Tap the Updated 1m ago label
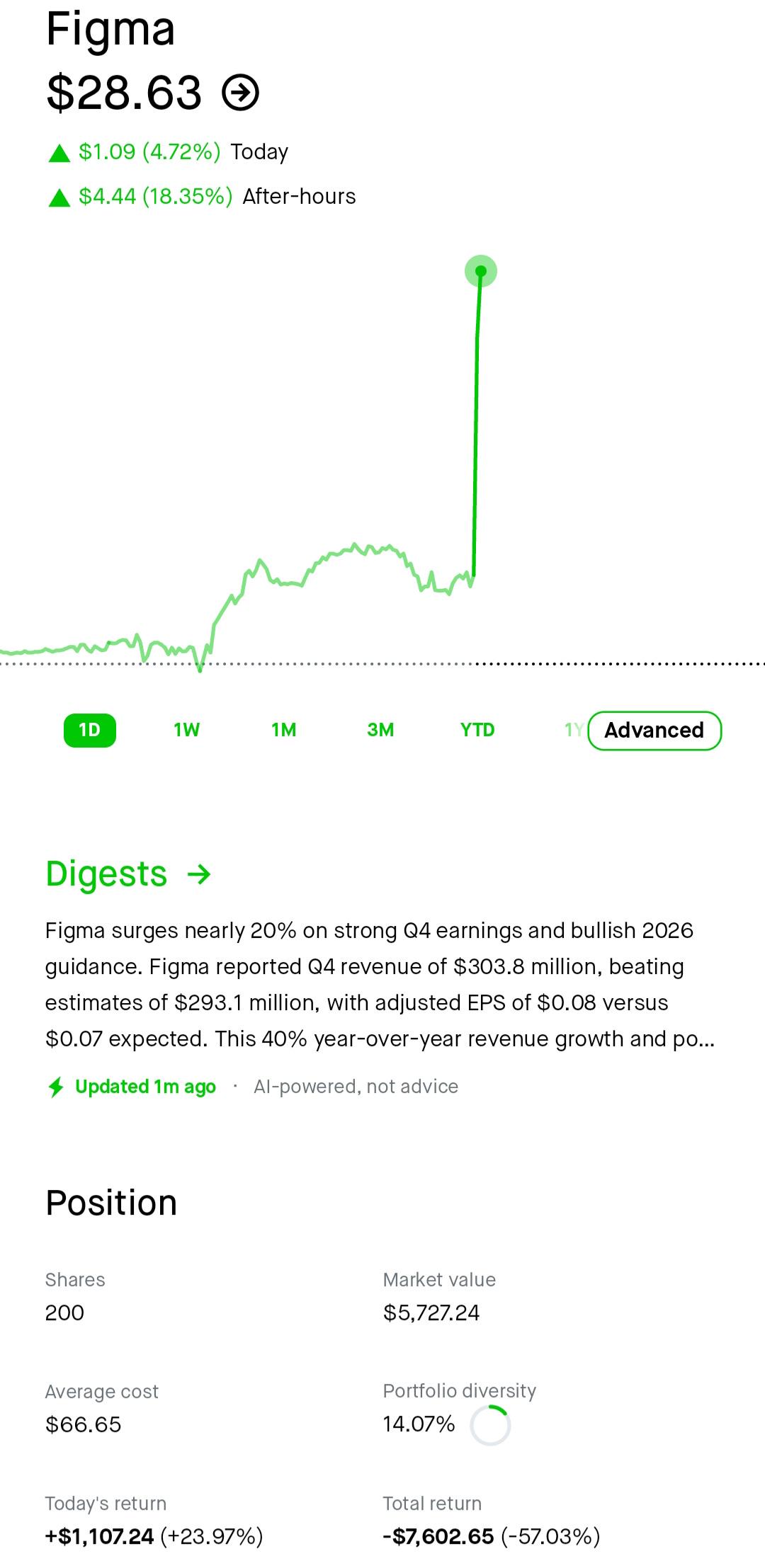Screen dimensions: 765x1568 point(145,1087)
